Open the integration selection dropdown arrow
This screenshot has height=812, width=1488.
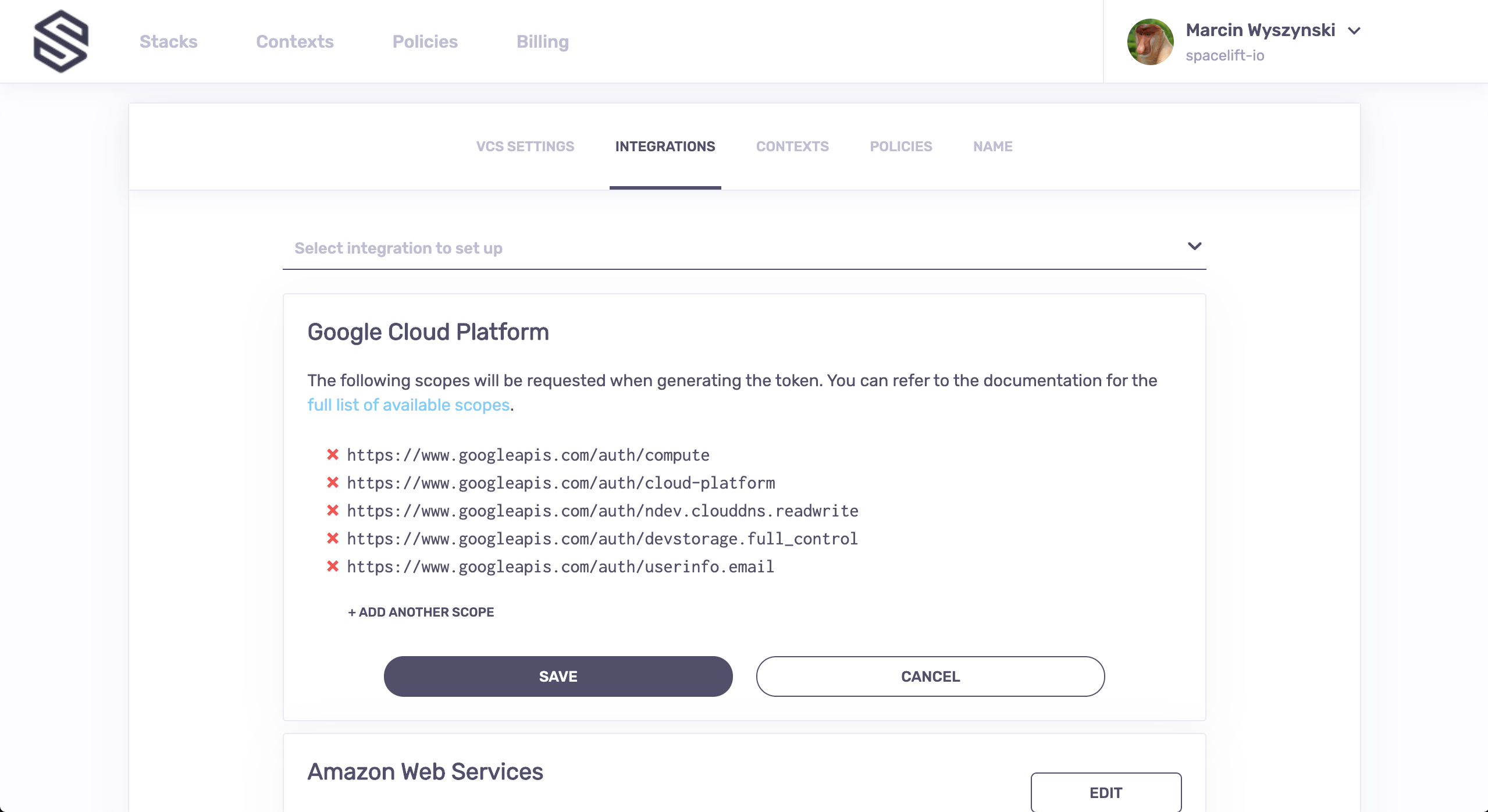[x=1194, y=246]
